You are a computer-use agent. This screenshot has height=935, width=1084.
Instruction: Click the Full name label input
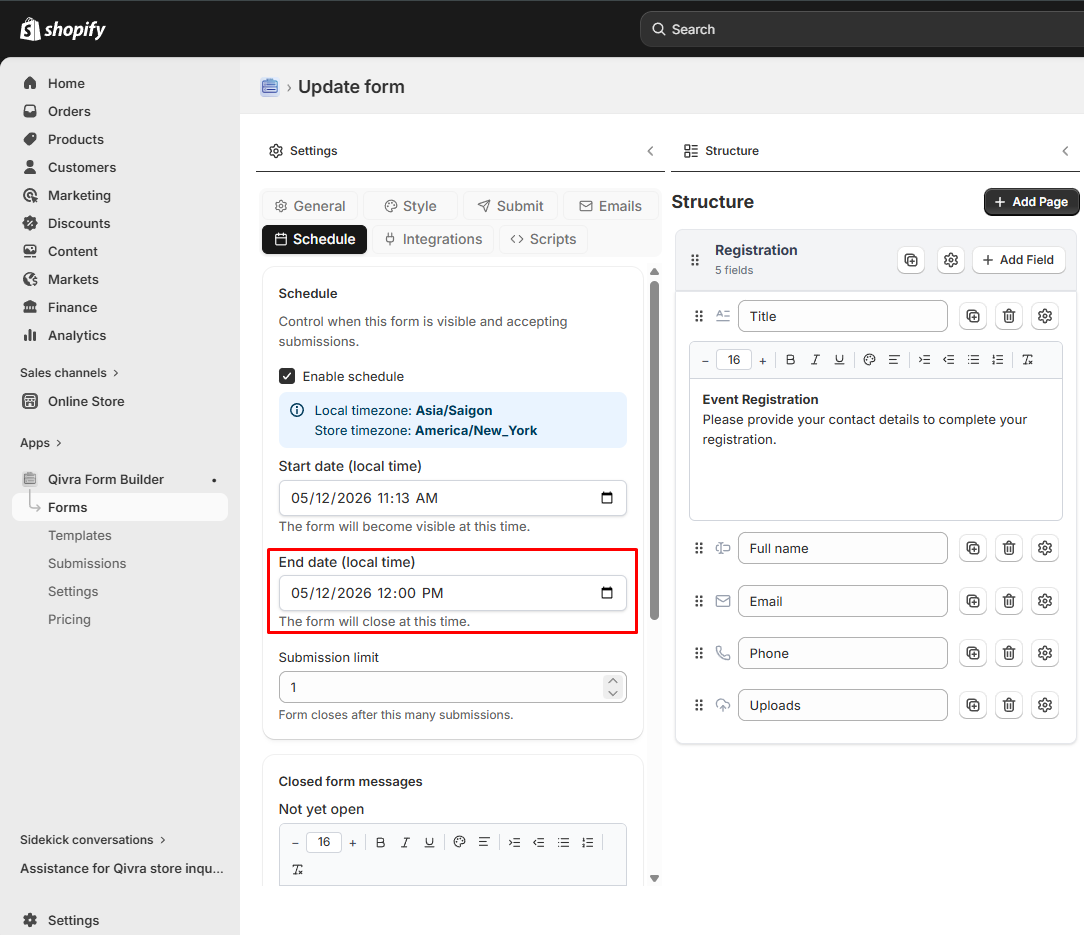pyautogui.click(x=843, y=548)
